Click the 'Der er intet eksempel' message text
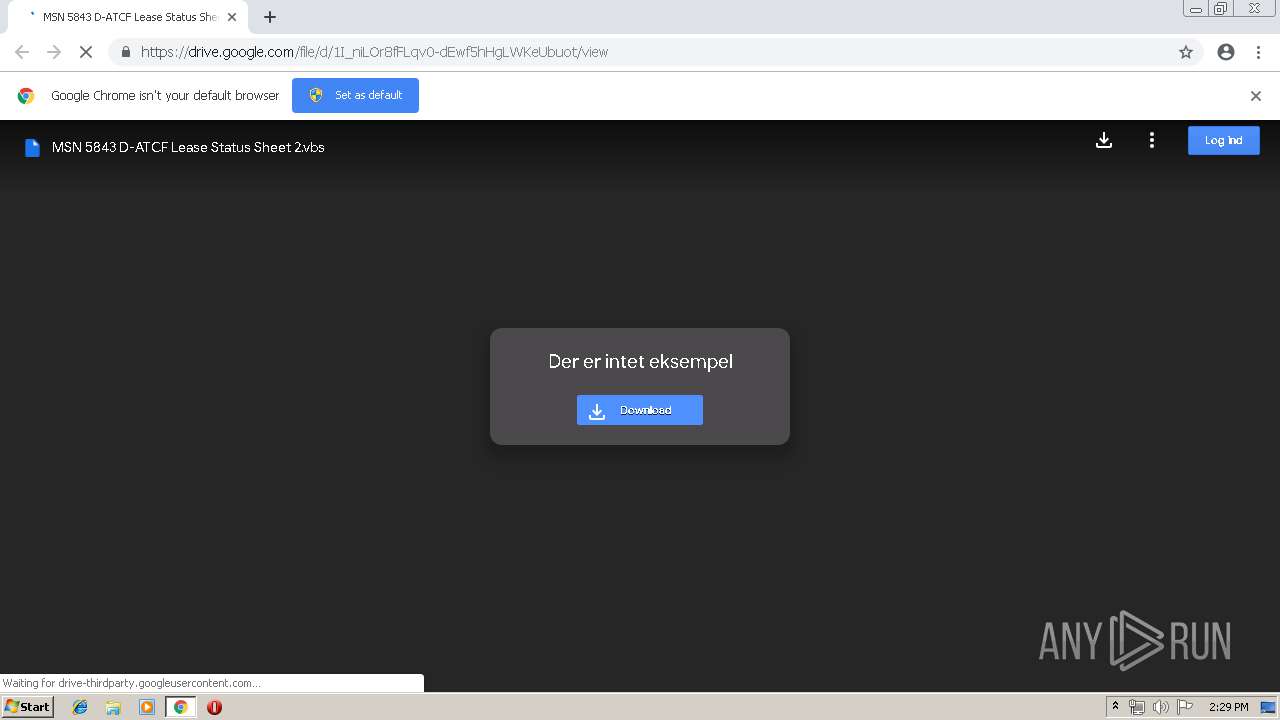The width and height of the screenshot is (1280, 720). point(640,361)
